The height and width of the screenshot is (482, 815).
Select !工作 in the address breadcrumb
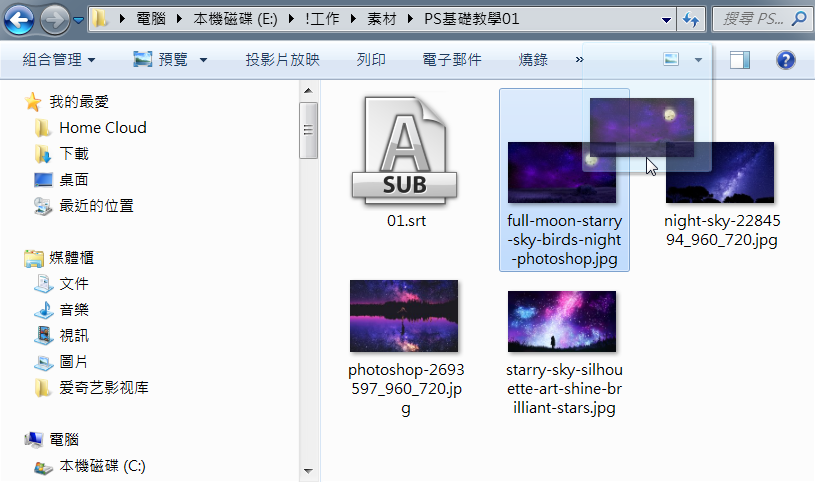pyautogui.click(x=322, y=19)
